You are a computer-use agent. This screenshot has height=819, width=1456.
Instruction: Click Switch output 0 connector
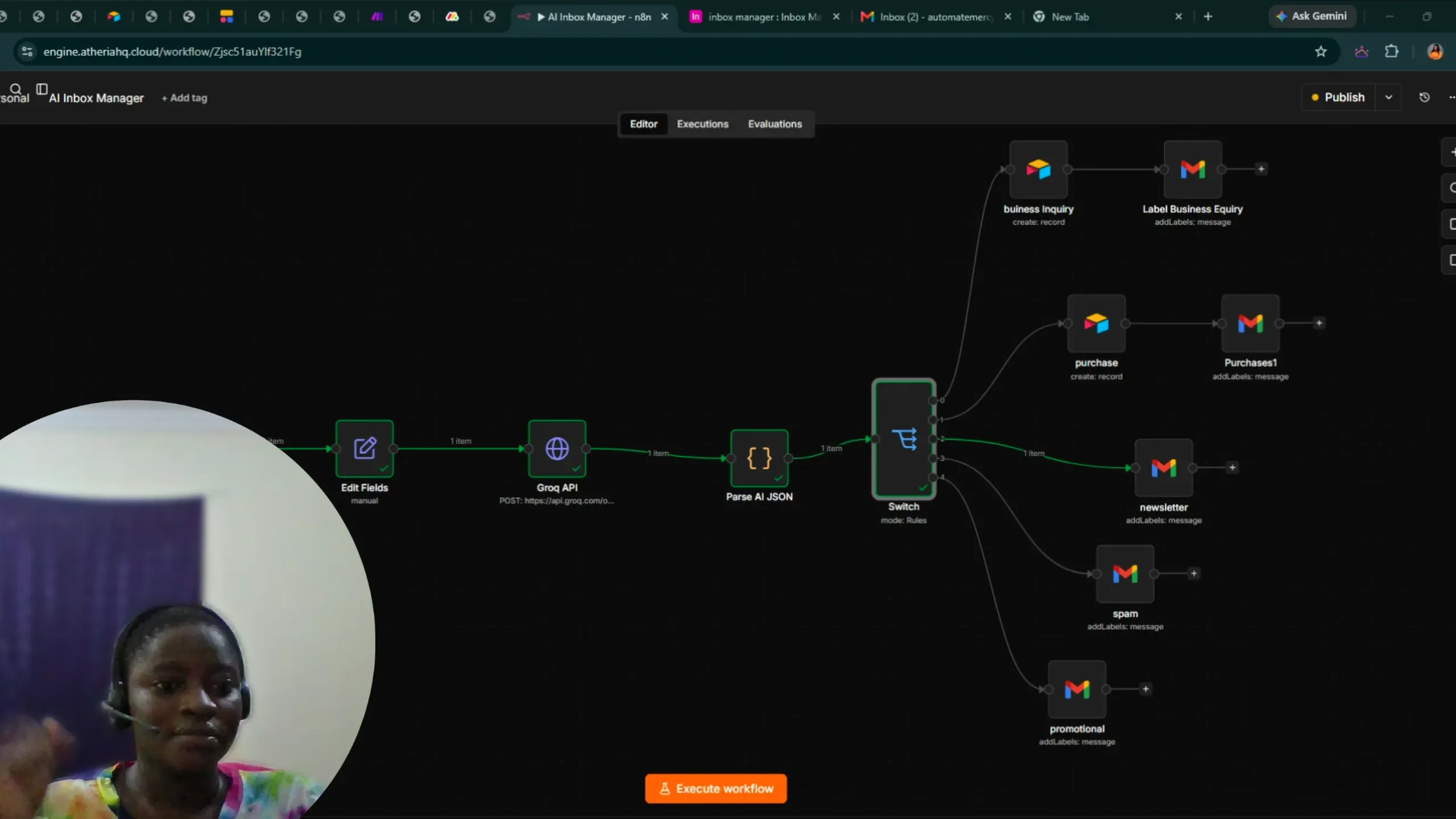point(933,400)
